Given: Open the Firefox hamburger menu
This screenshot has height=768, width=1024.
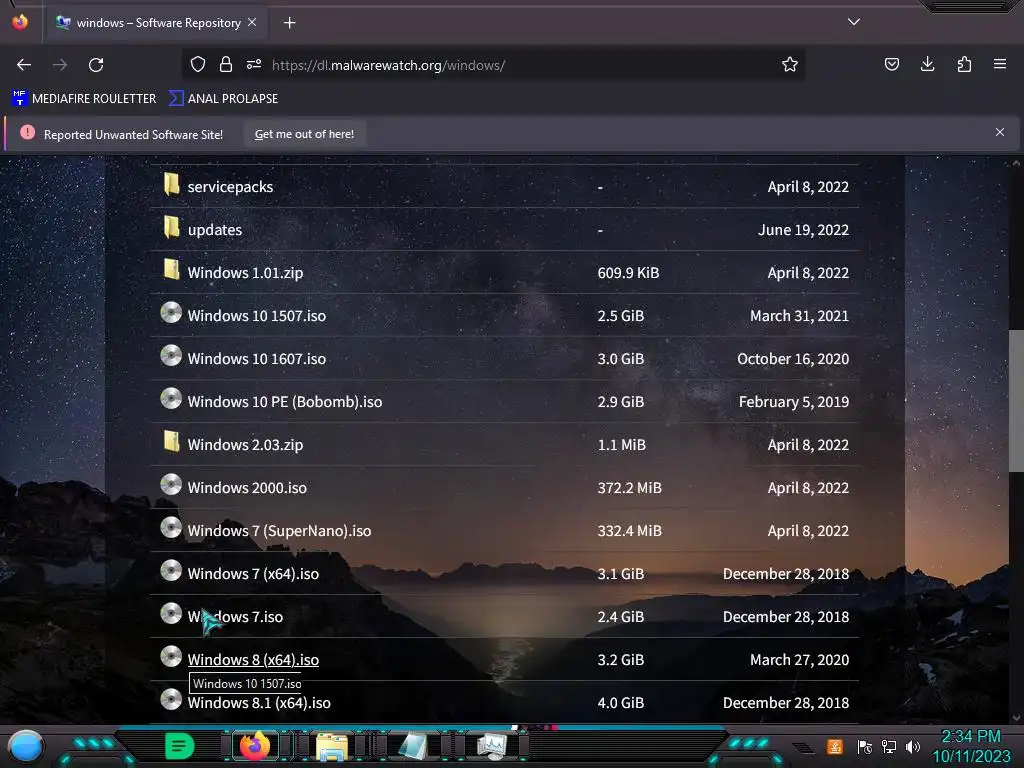Looking at the screenshot, I should point(1000,64).
